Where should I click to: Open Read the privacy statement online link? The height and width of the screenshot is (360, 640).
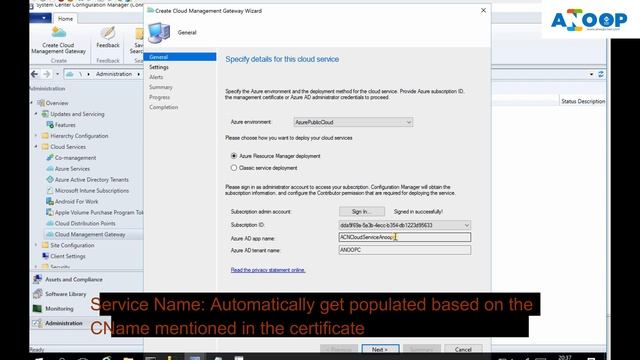tap(268, 270)
